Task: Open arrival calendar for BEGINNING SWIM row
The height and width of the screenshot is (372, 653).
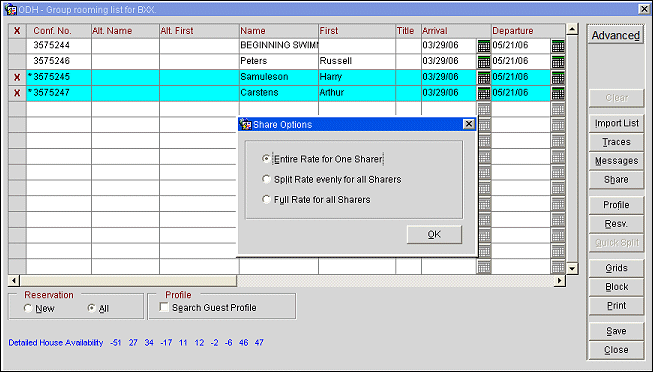Action: pyautogui.click(x=484, y=46)
